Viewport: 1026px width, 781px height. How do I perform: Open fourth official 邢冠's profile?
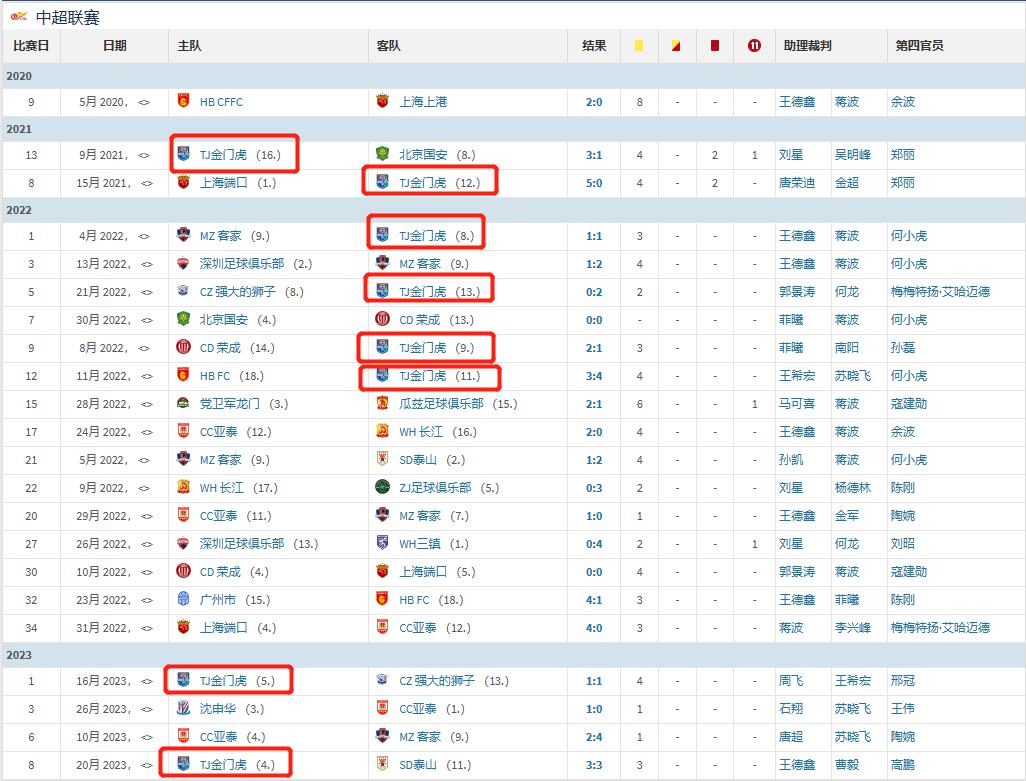(902, 681)
